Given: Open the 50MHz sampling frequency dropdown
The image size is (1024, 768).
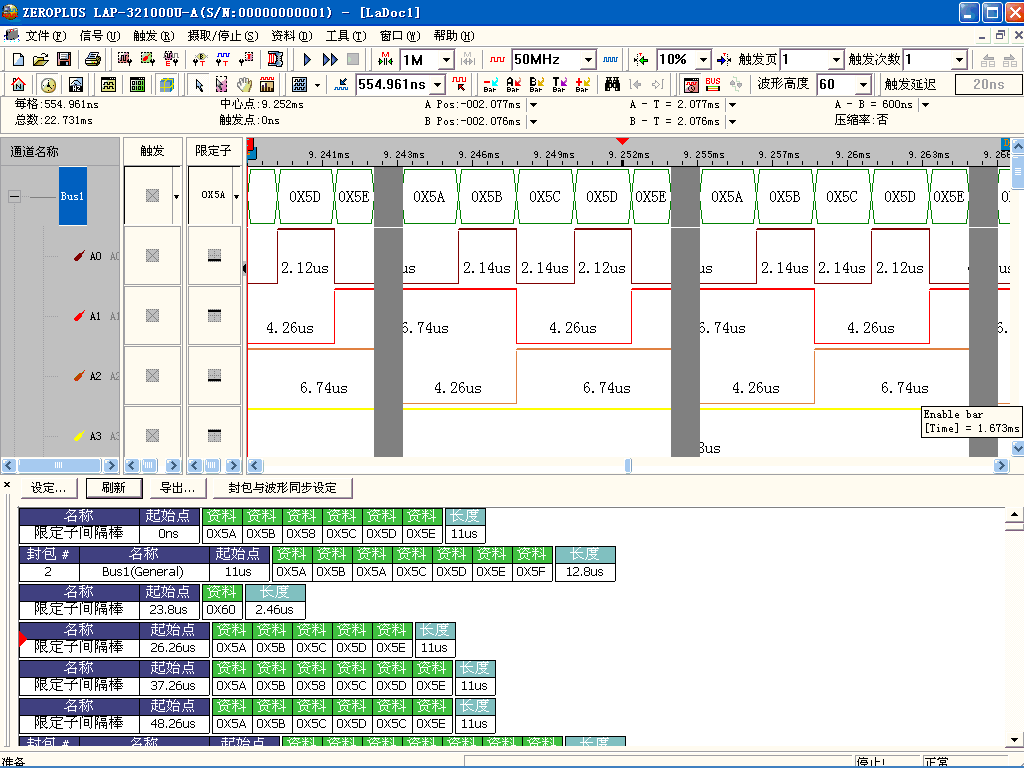Looking at the screenshot, I should (x=588, y=60).
